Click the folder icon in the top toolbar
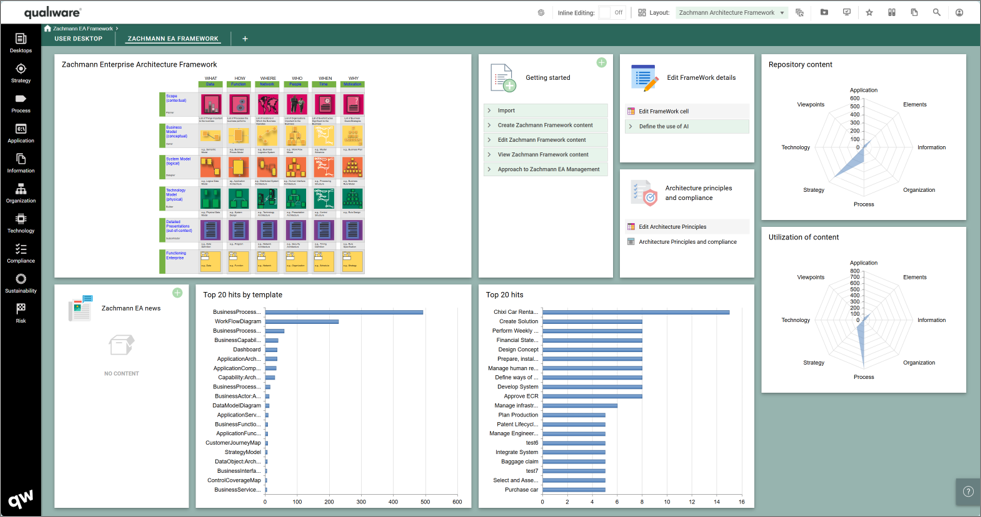 (824, 13)
